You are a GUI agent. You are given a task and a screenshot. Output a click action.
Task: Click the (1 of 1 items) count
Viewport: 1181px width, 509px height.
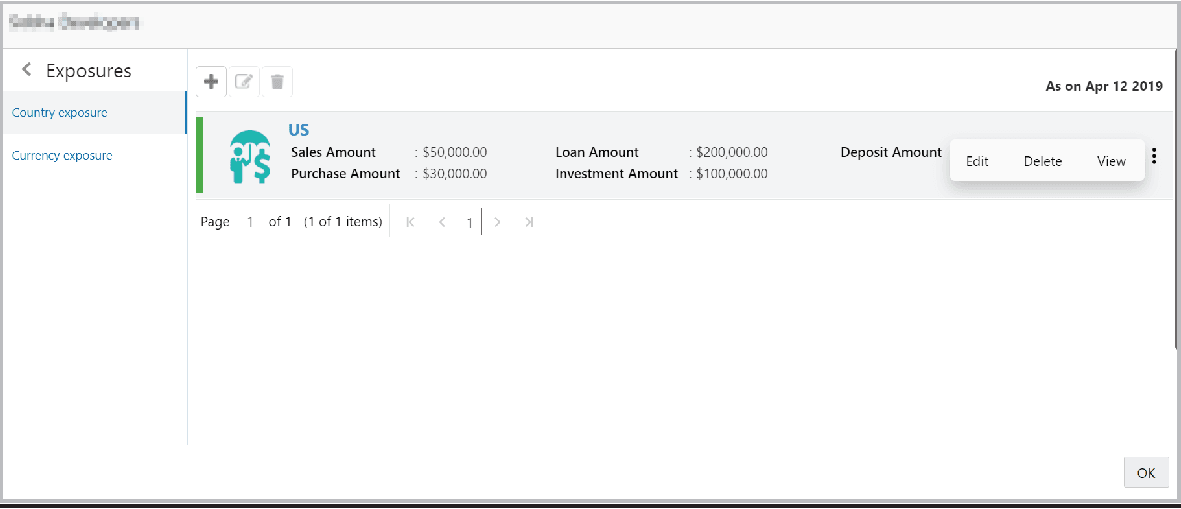pyautogui.click(x=343, y=222)
